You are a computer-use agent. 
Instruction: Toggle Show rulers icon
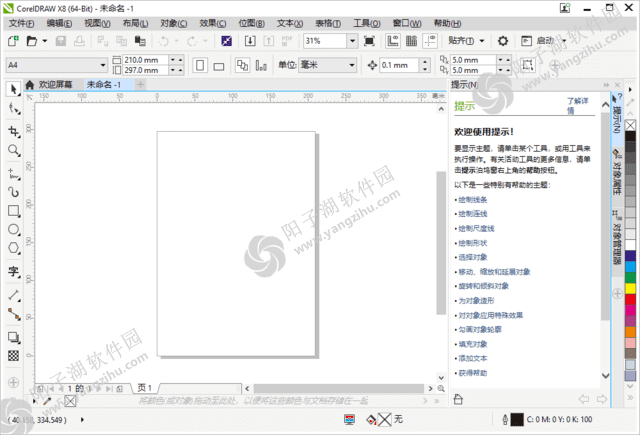(393, 41)
